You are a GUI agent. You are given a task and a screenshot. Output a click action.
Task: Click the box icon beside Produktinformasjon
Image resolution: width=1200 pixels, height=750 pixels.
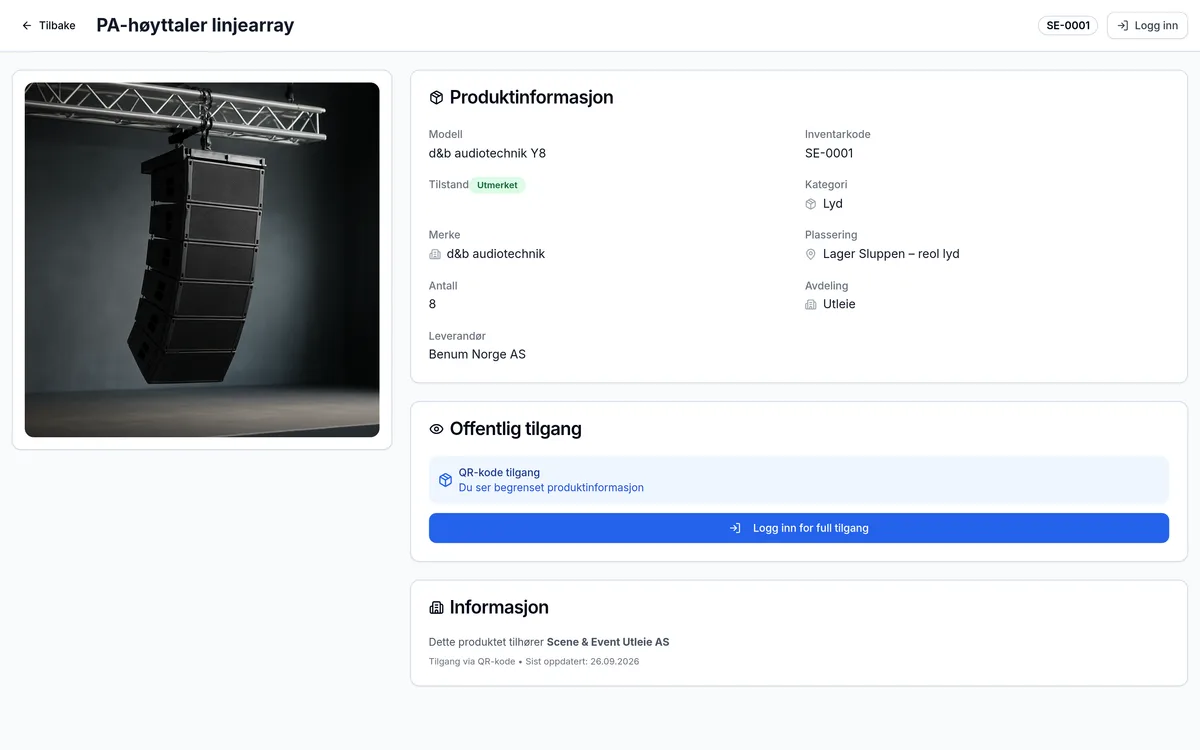point(436,98)
